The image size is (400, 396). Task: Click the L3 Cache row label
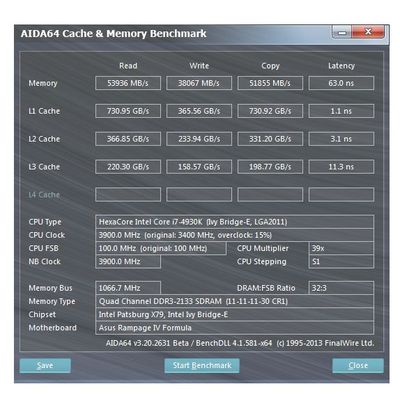pos(44,167)
